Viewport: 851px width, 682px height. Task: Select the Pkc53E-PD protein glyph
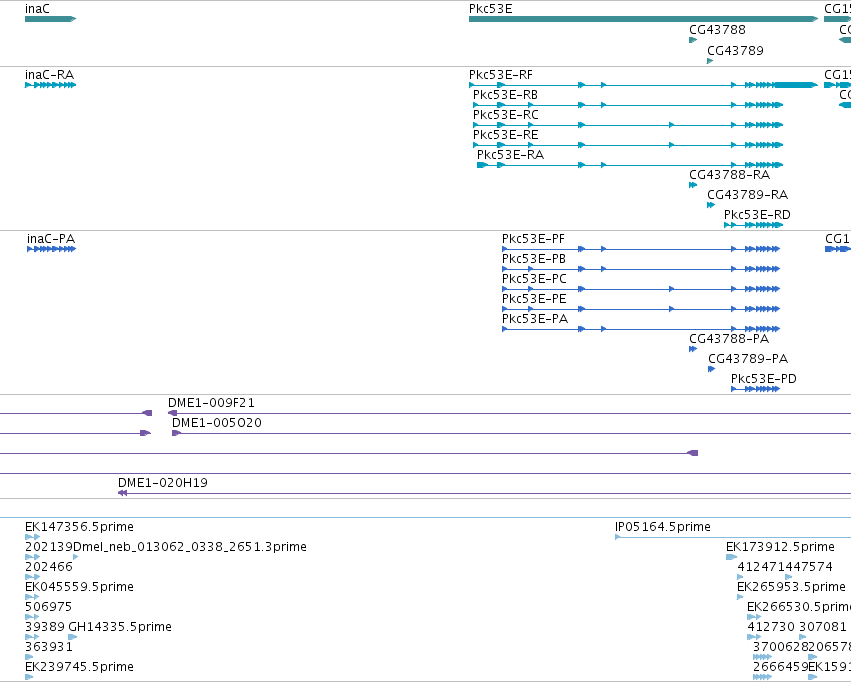pyautogui.click(x=755, y=389)
